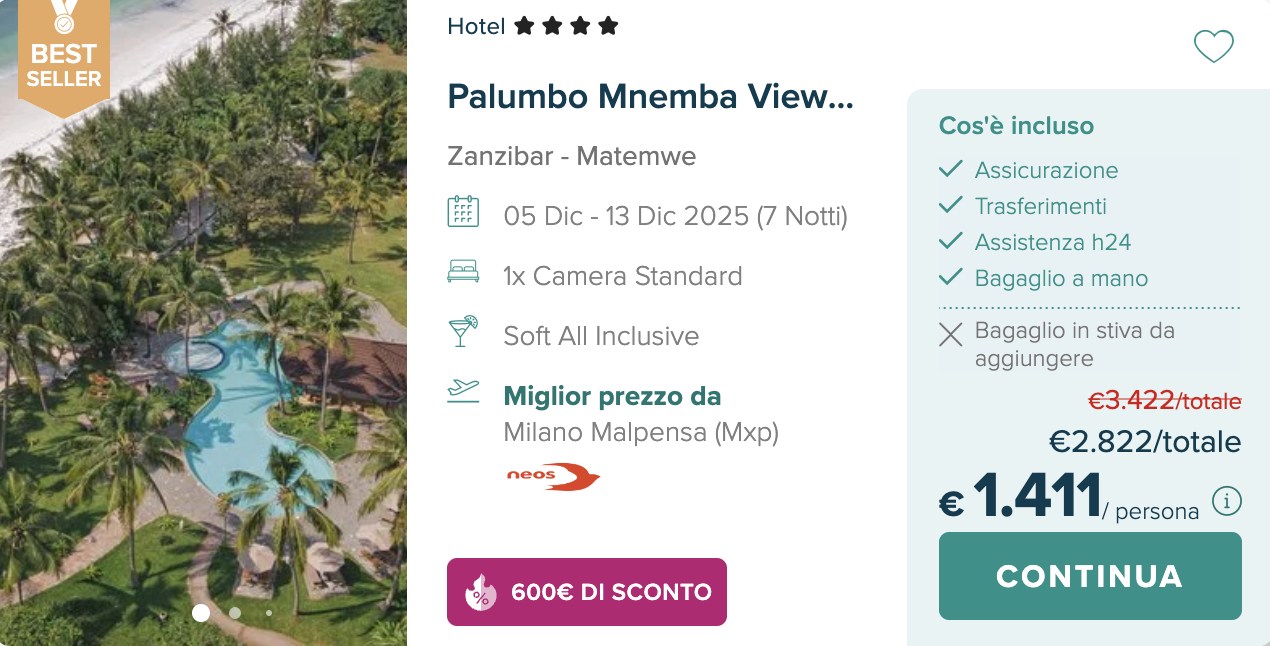Screen dimensions: 1270x646
Task: Select the calendar icon next to travel dates
Action: coord(463,213)
